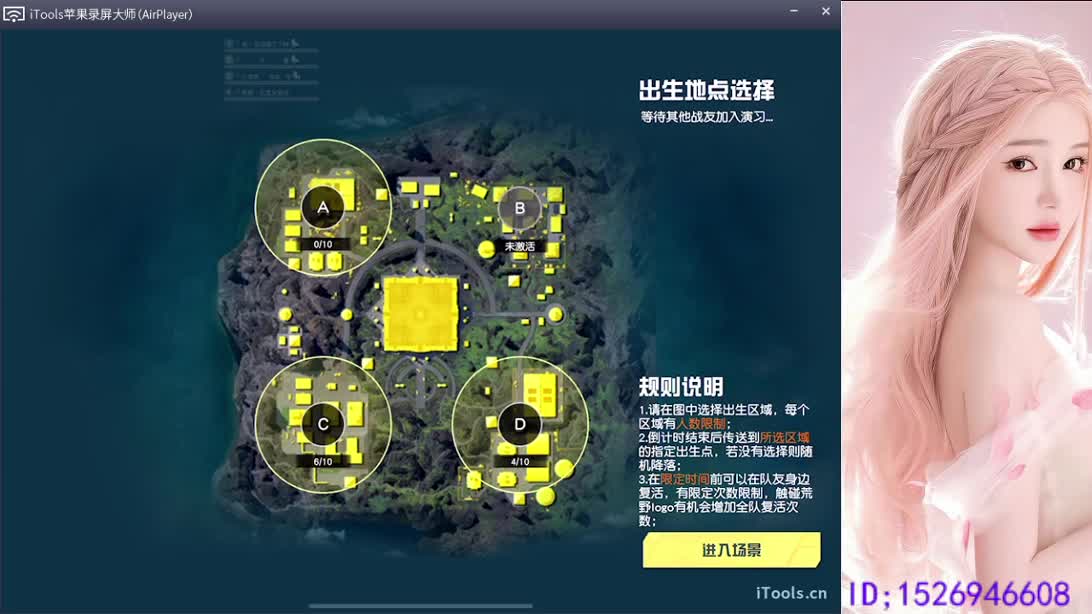Click the 进入场景 enter scene button

pos(731,550)
